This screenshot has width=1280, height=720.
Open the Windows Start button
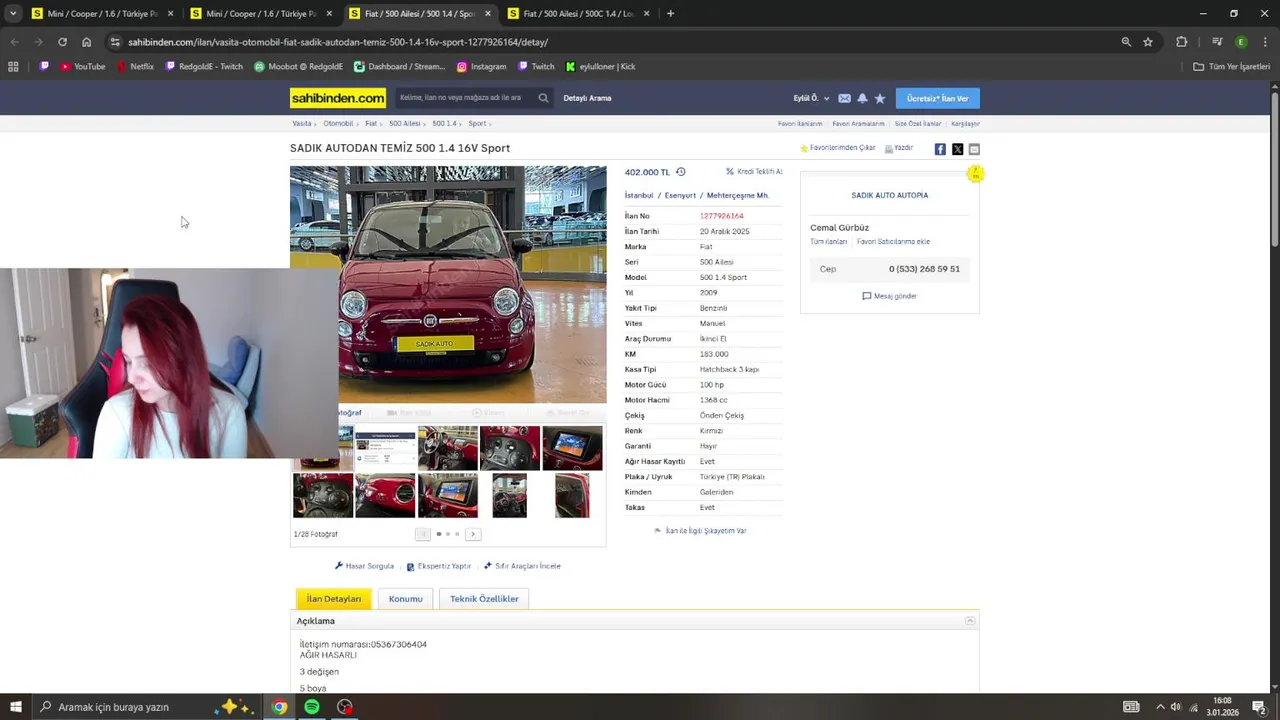[15, 707]
